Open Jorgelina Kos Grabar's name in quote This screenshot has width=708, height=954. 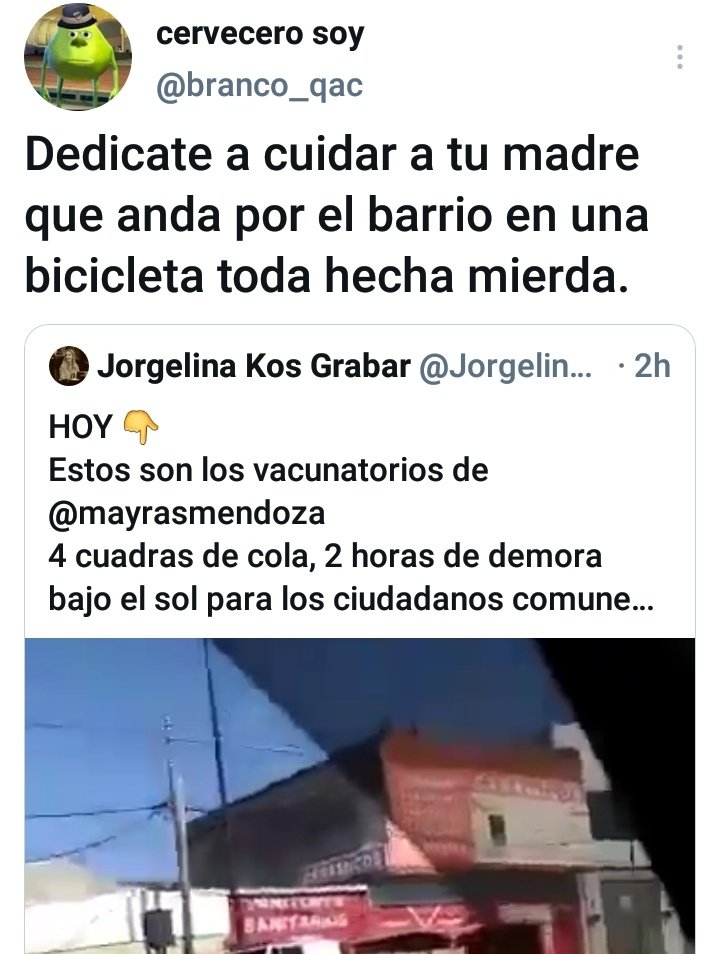pos(254,366)
